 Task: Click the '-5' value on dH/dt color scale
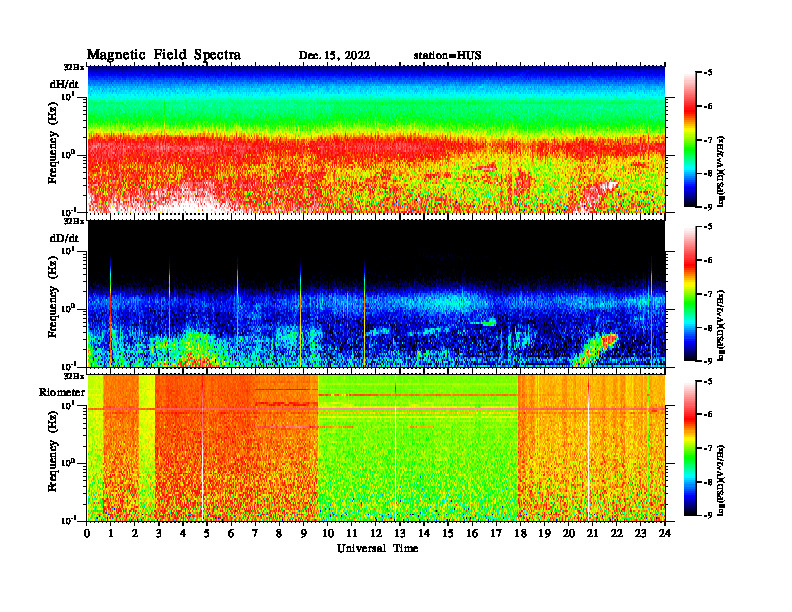(x=707, y=73)
